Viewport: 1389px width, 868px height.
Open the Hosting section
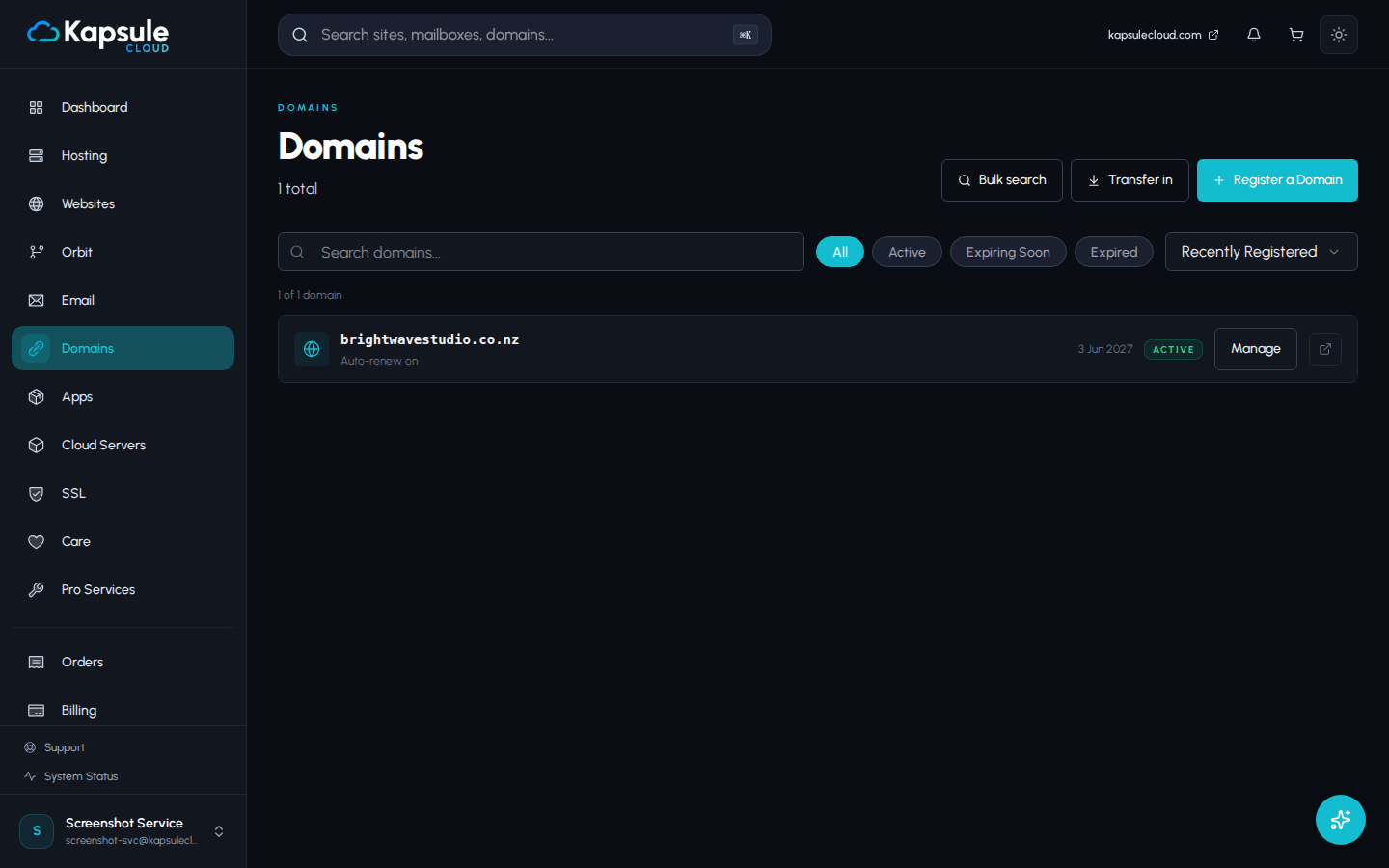point(123,155)
